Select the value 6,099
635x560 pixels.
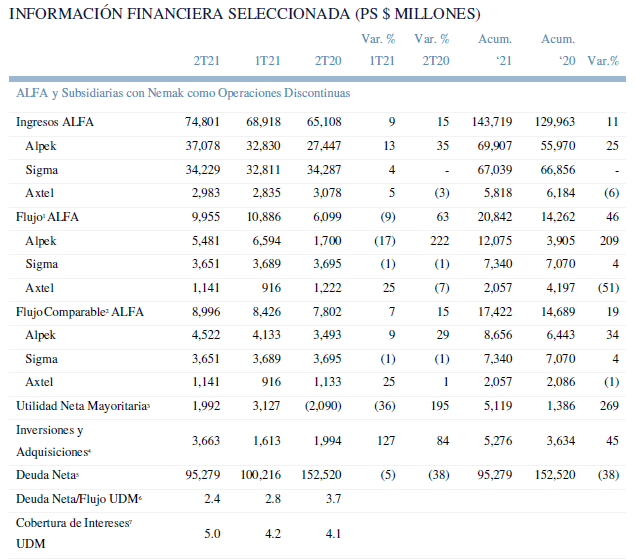[x=327, y=217]
